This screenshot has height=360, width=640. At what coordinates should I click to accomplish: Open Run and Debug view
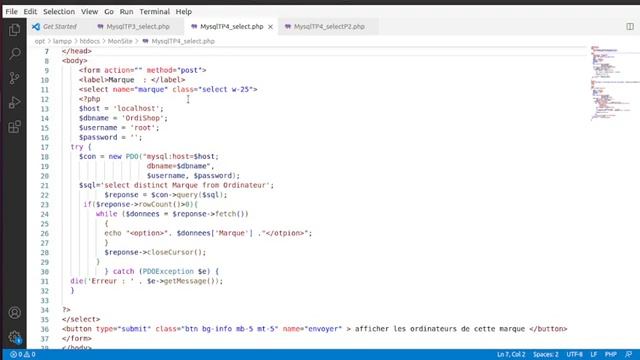(14, 102)
